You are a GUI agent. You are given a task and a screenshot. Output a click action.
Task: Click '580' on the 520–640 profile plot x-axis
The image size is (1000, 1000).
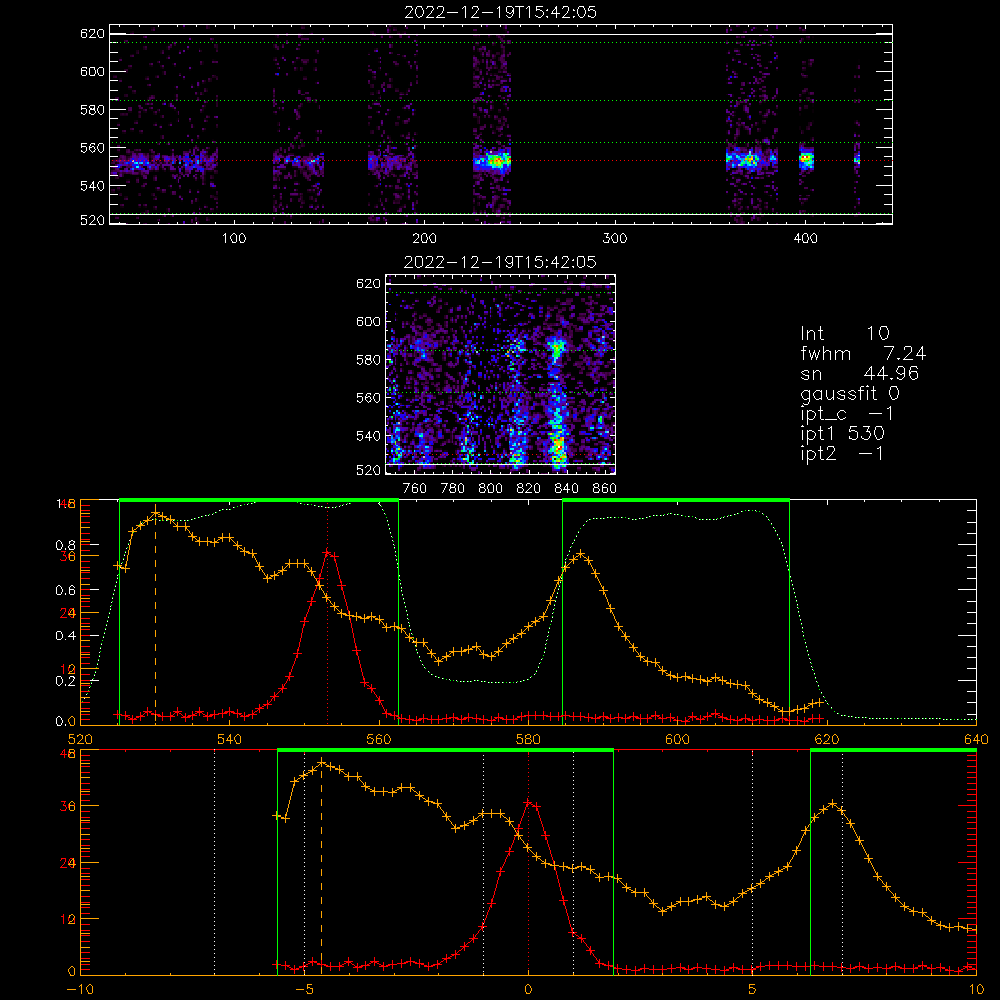click(x=528, y=740)
